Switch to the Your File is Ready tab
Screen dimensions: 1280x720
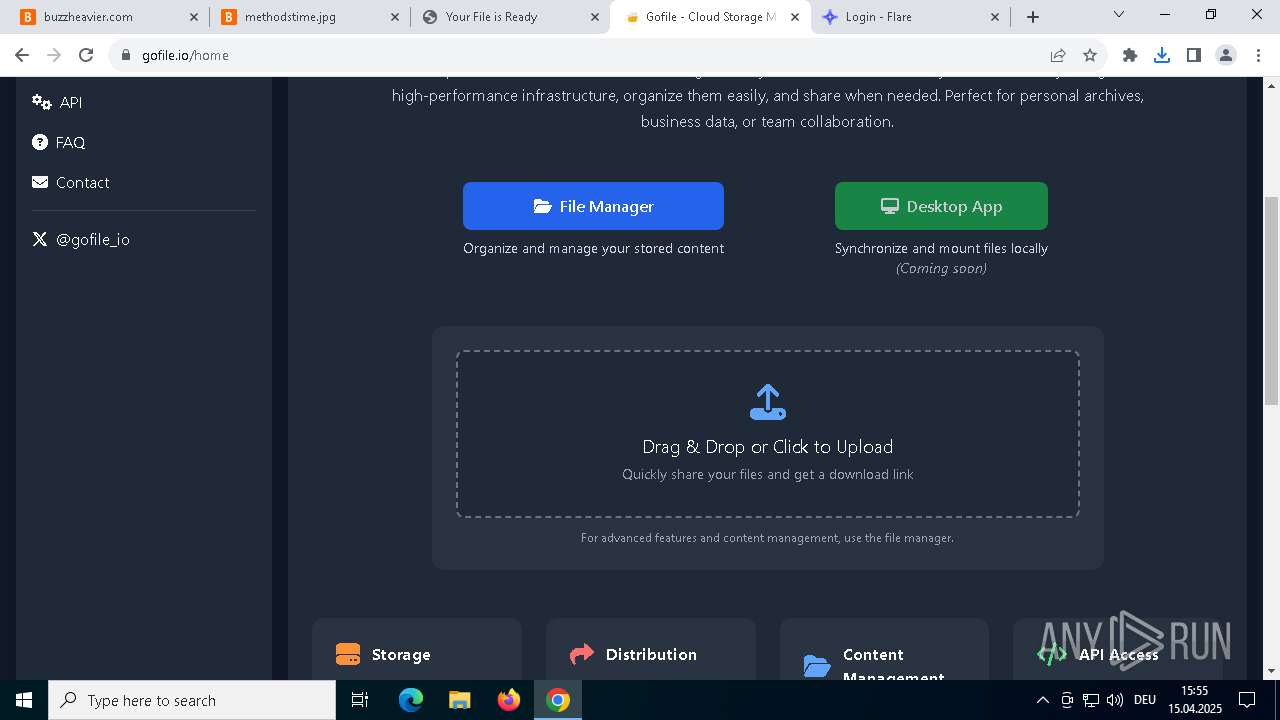(508, 17)
